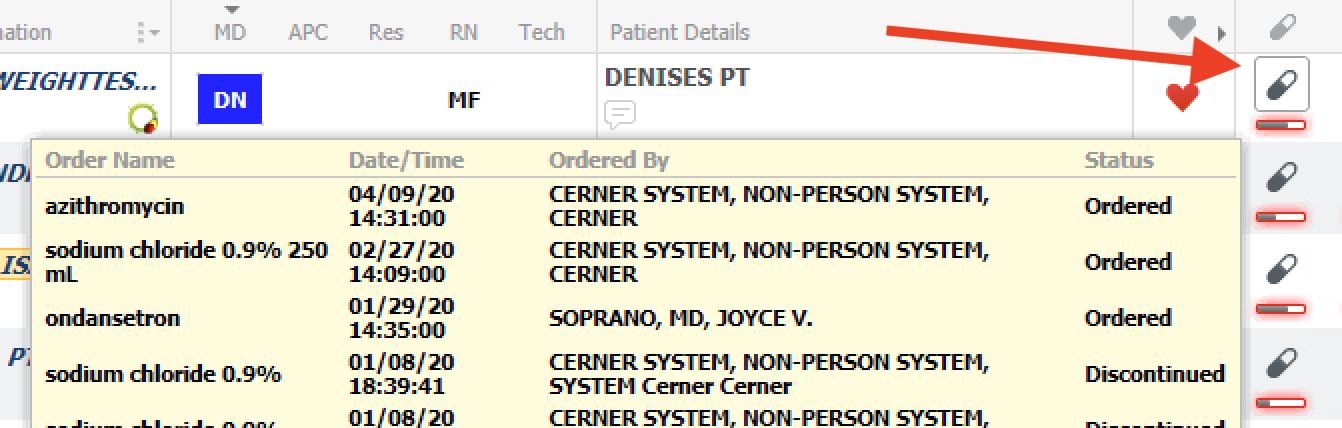
Task: Open the column options dropdown with dotted handle
Action: pos(148,32)
